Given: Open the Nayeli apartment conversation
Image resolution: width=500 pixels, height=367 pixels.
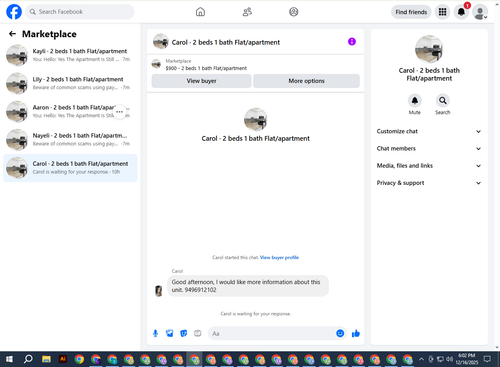Looking at the screenshot, I should click(70, 140).
